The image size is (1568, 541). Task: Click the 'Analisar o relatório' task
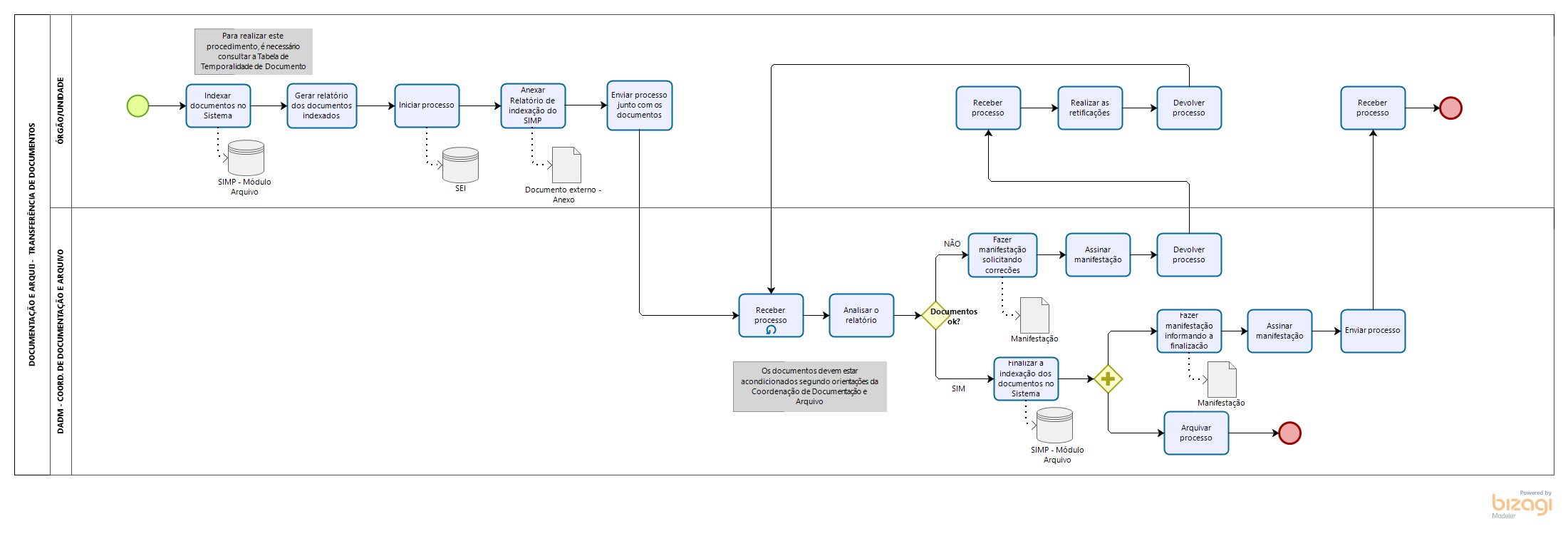pyautogui.click(x=861, y=316)
